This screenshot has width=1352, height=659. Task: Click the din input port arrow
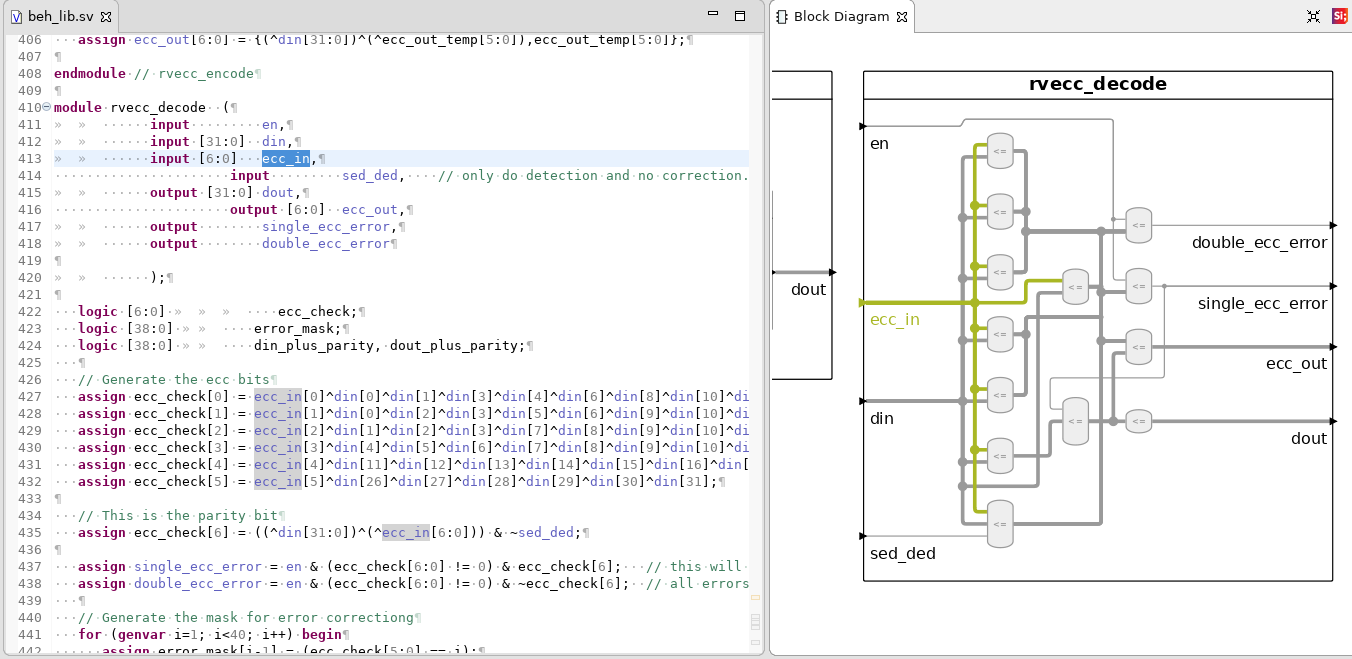(862, 401)
